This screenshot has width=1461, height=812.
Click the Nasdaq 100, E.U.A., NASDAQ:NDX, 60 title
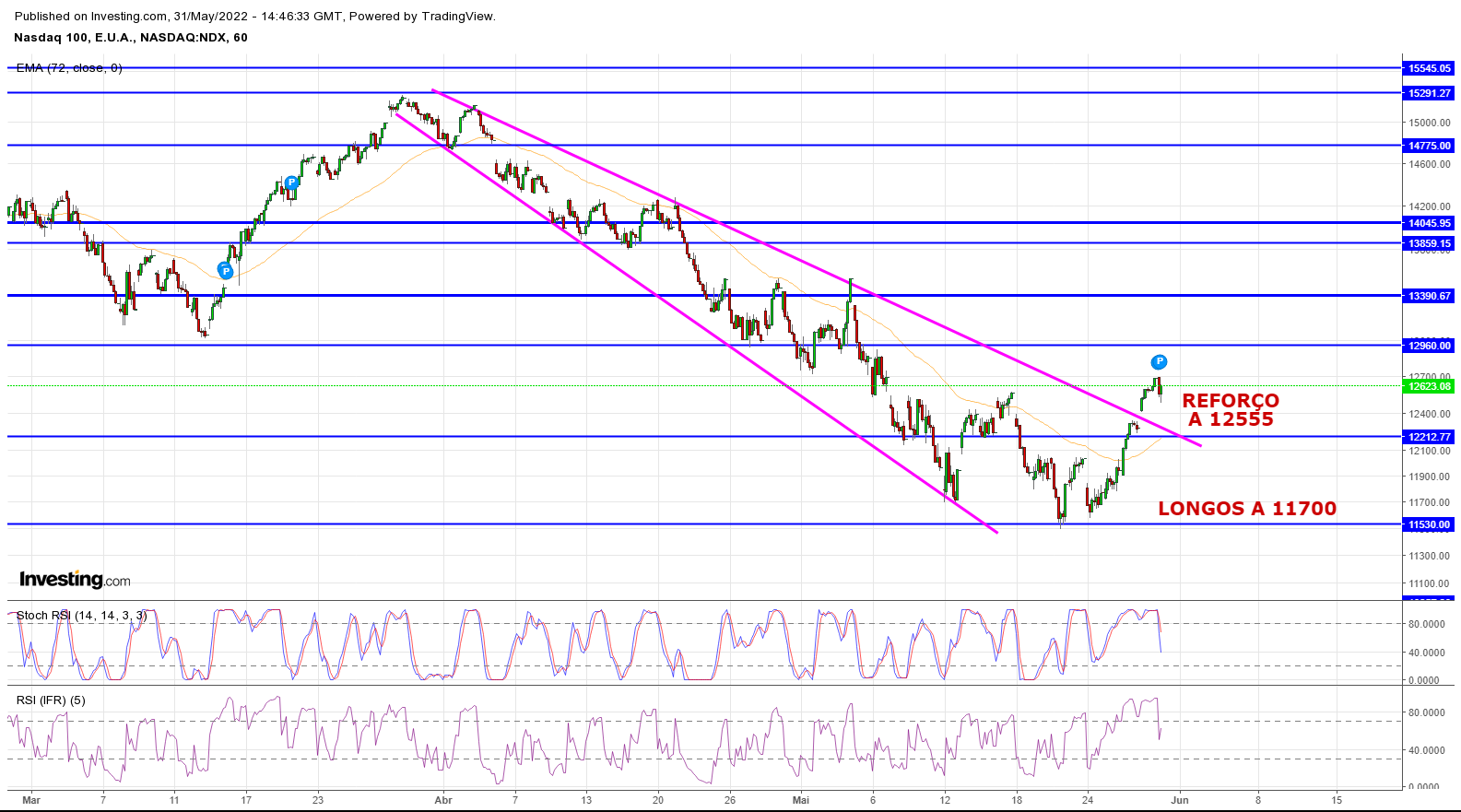pos(131,38)
